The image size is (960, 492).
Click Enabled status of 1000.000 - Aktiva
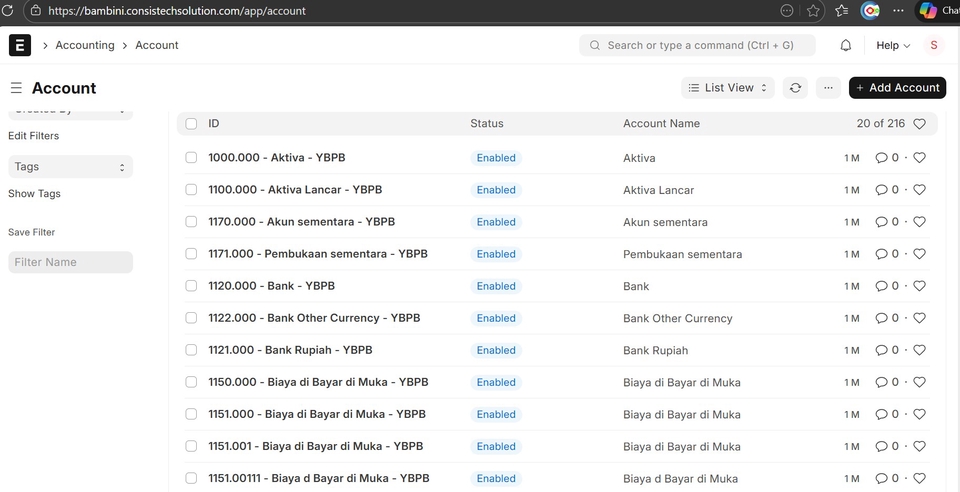pos(496,158)
